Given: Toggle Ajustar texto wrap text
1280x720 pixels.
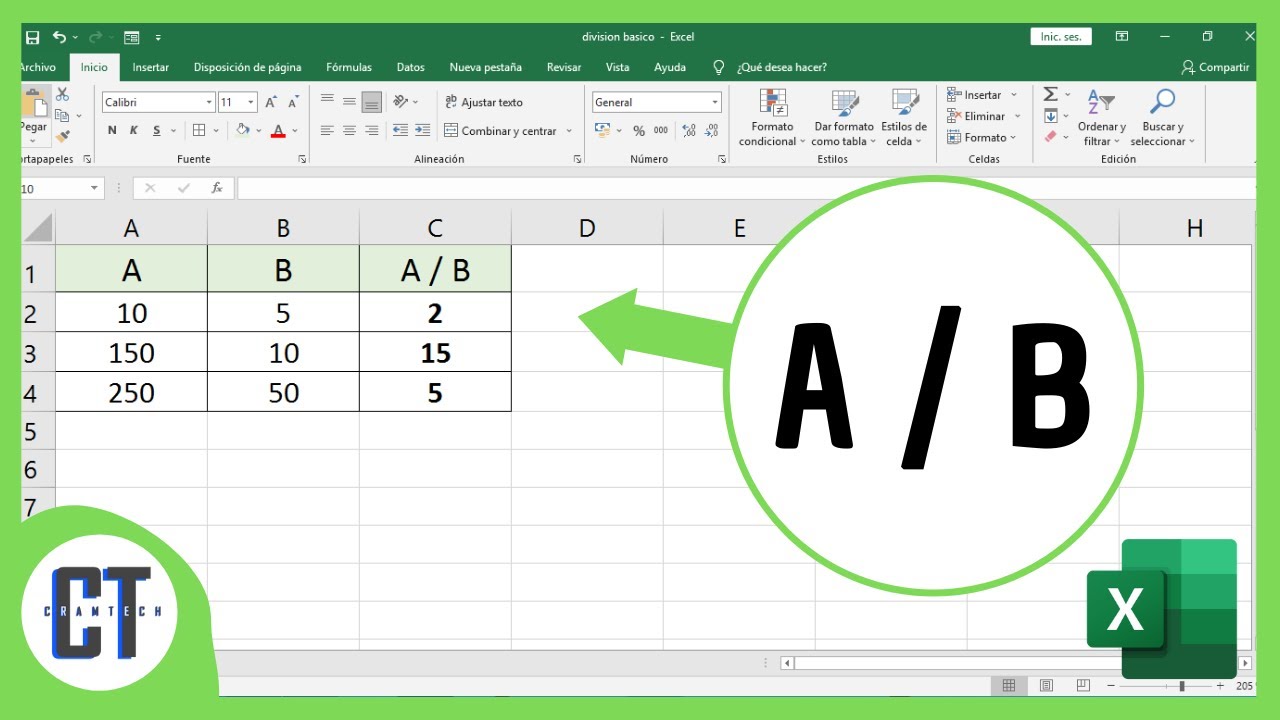Looking at the screenshot, I should (484, 102).
